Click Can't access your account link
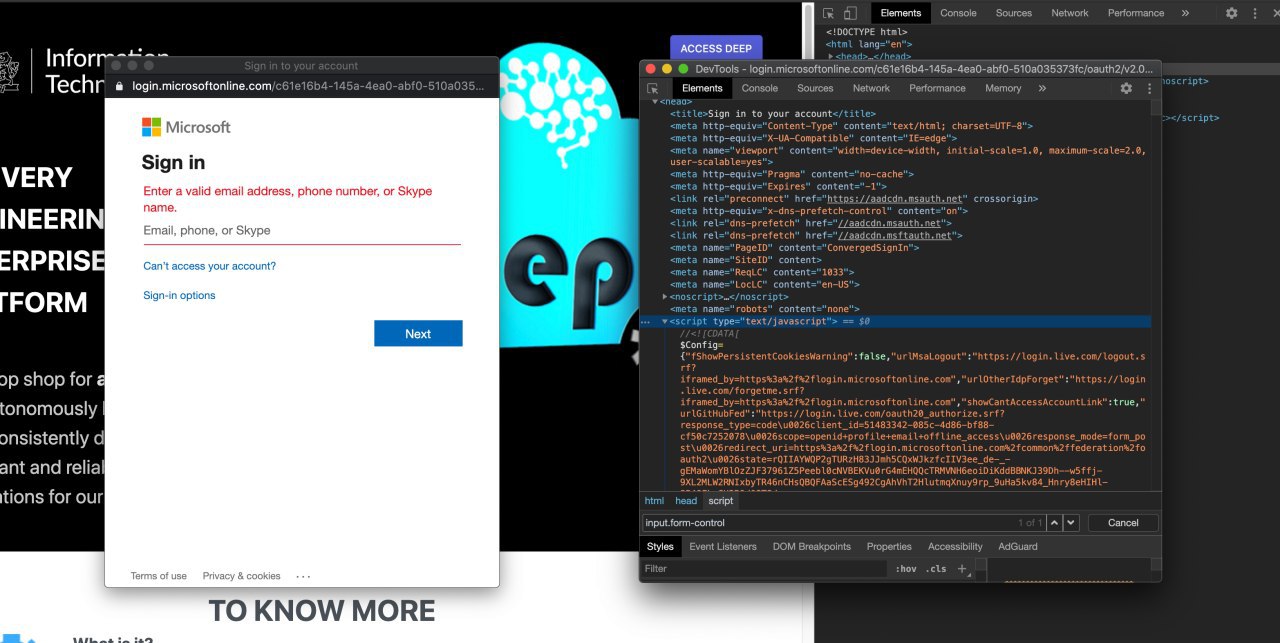Viewport: 1280px width, 643px height. (209, 266)
